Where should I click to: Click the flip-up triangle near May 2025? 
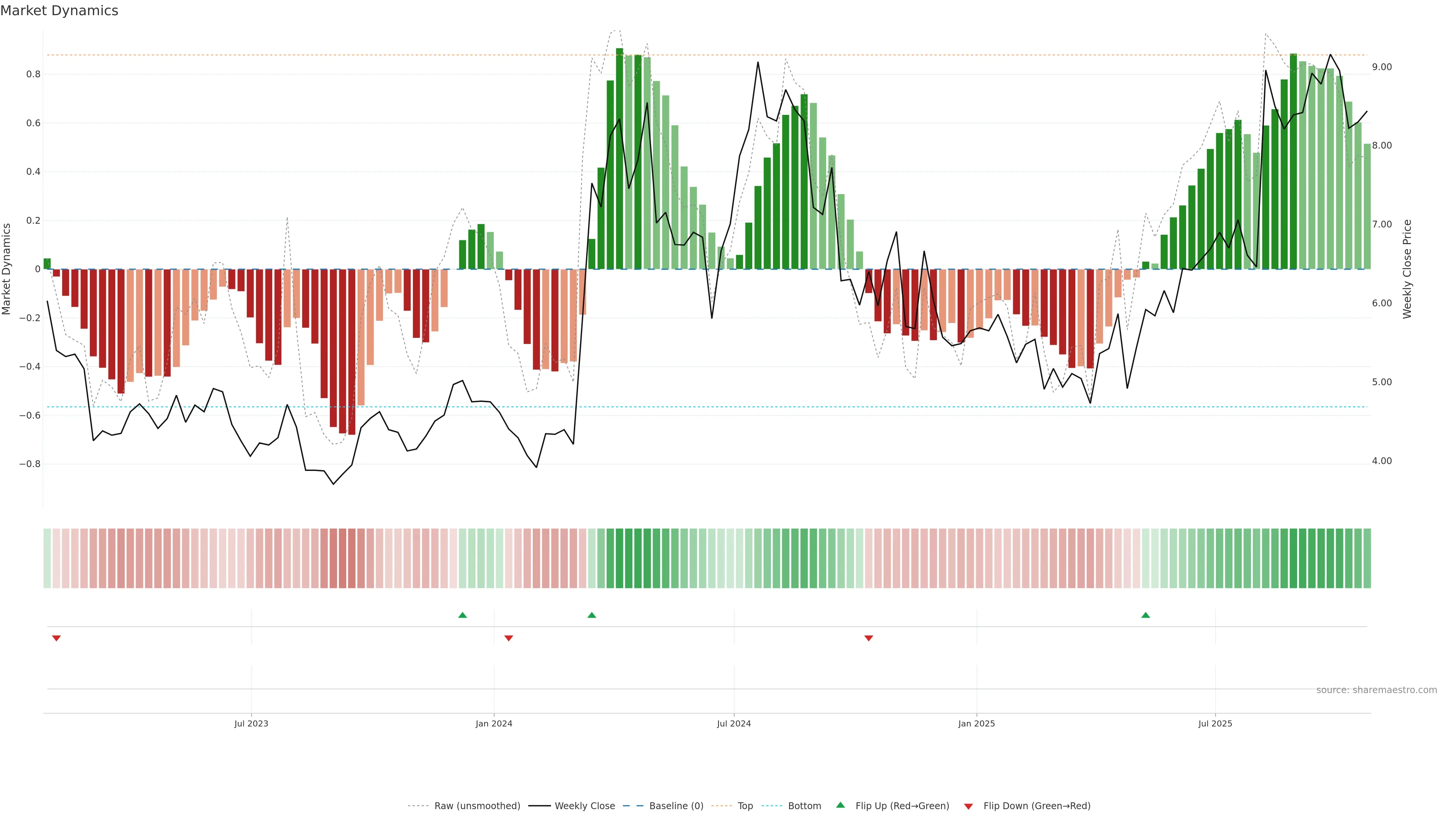coord(1146,615)
